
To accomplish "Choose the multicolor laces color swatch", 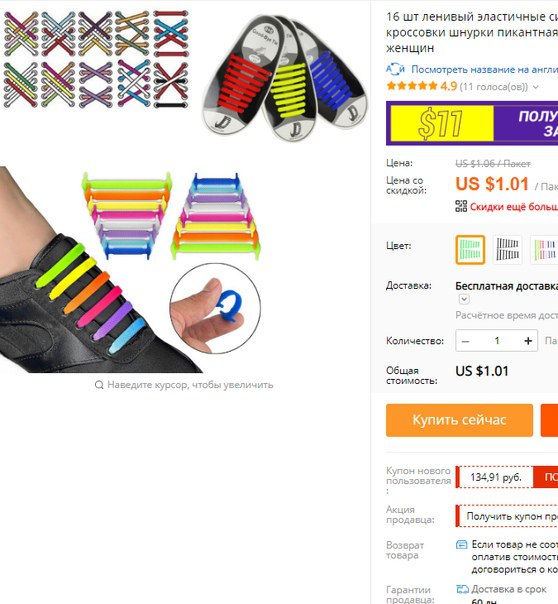I will click(545, 250).
